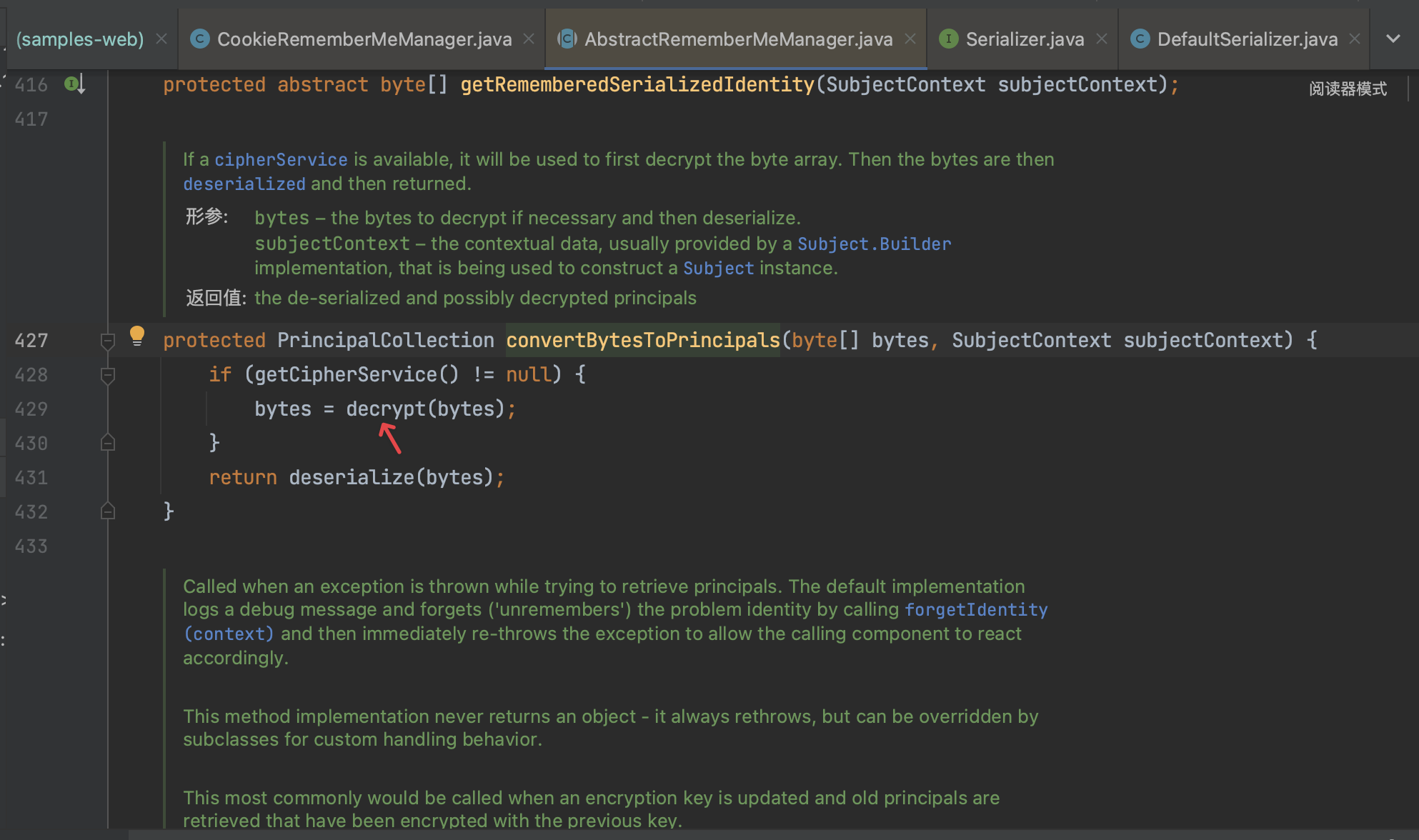This screenshot has height=840, width=1419.
Task: Click line number 427 in the gutter
Action: [x=31, y=341]
